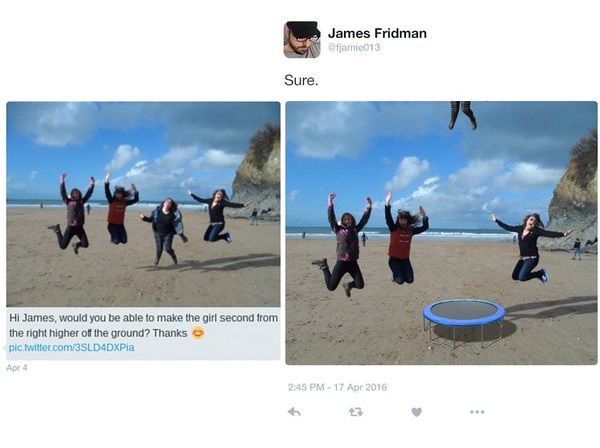Image resolution: width=600 pixels, height=448 pixels.
Task: Click the kiss emoji in the request
Action: 198,333
